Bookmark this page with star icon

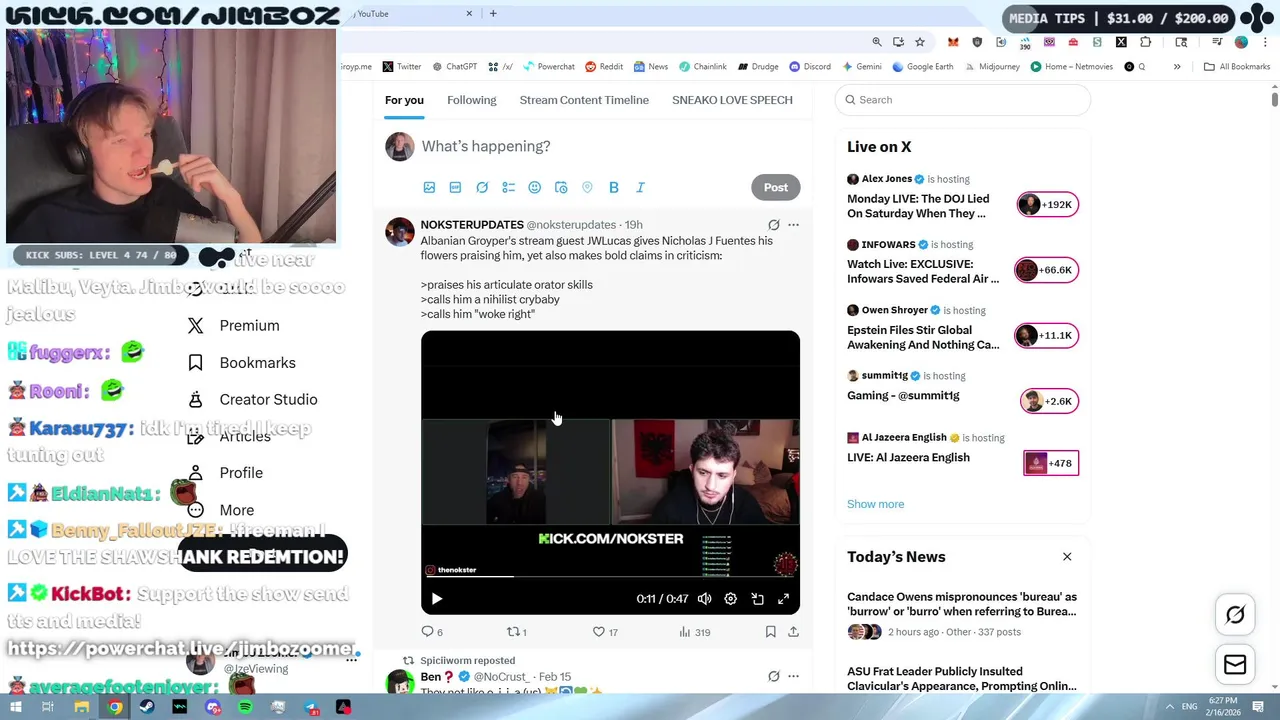click(920, 42)
